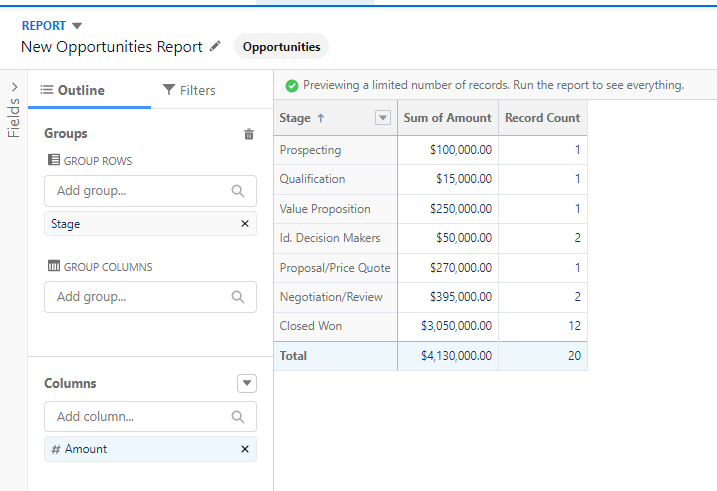Open the Stage column dropdown menu
Screen dimensions: 717x491
coord(382,118)
